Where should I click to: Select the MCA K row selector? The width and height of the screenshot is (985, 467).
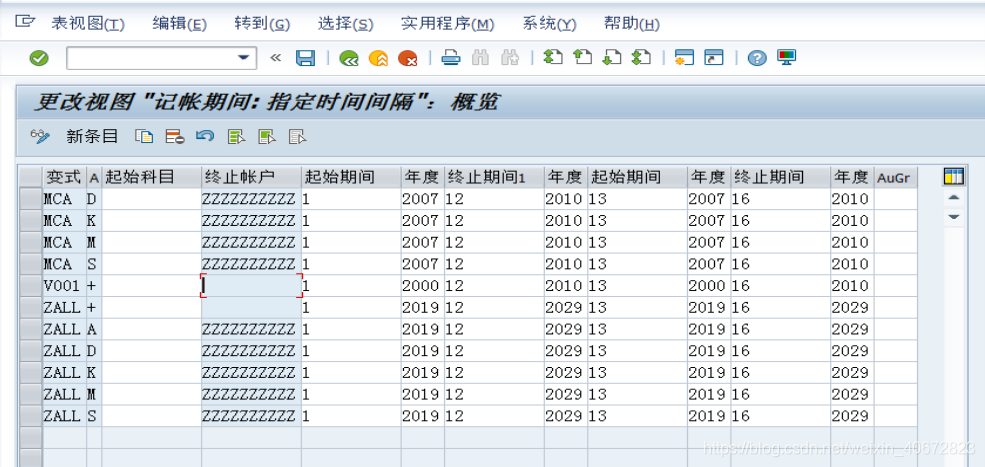(x=31, y=221)
